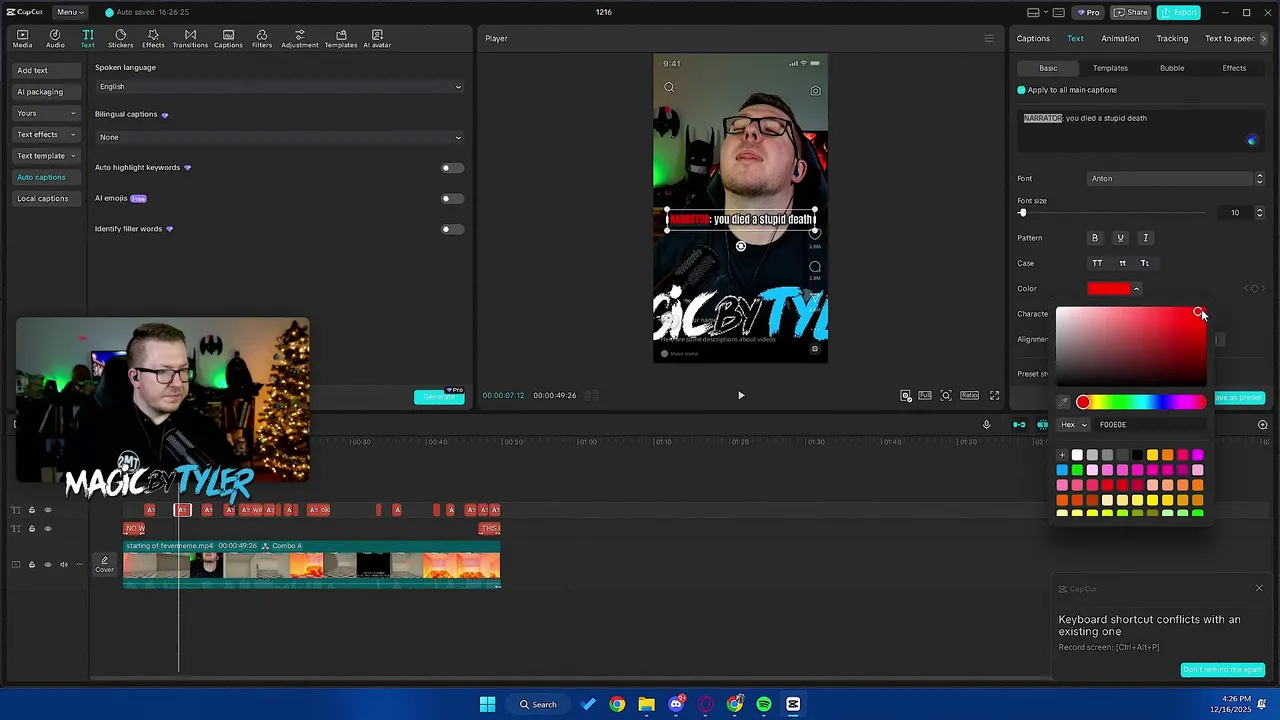
Task: Open the Captions tool in top toolbar
Action: coord(228,38)
